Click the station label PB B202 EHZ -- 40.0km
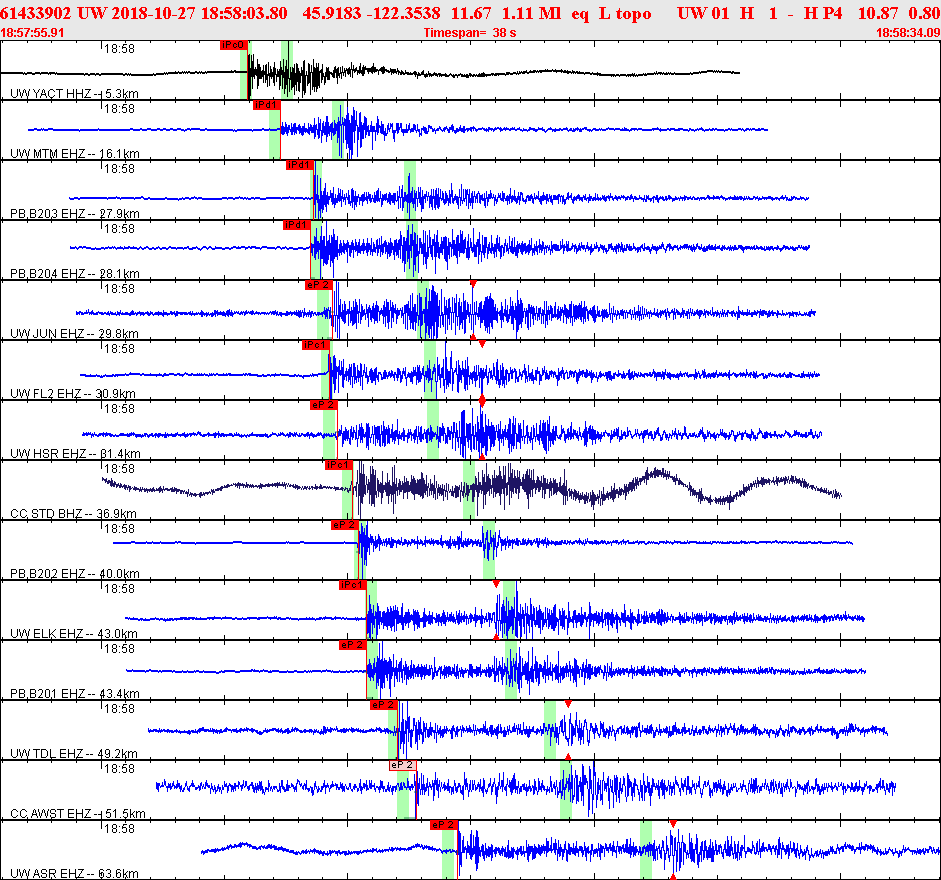 75,574
